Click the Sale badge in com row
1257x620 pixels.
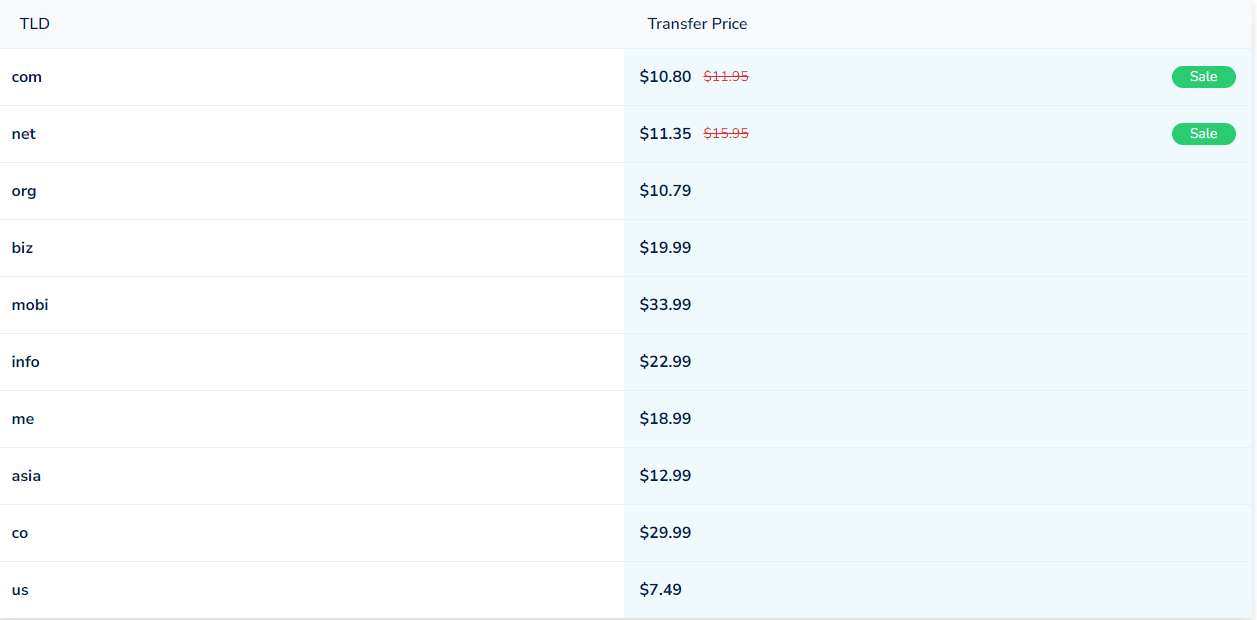pyautogui.click(x=1203, y=77)
